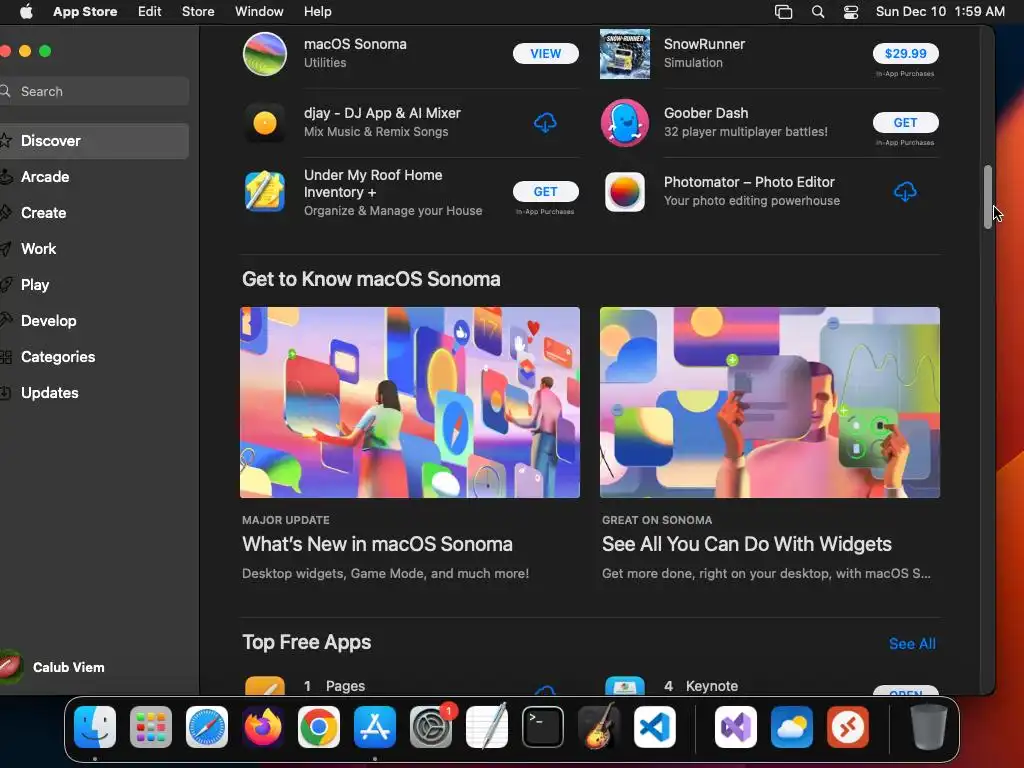Click GET for Goober Dash

coord(905,123)
